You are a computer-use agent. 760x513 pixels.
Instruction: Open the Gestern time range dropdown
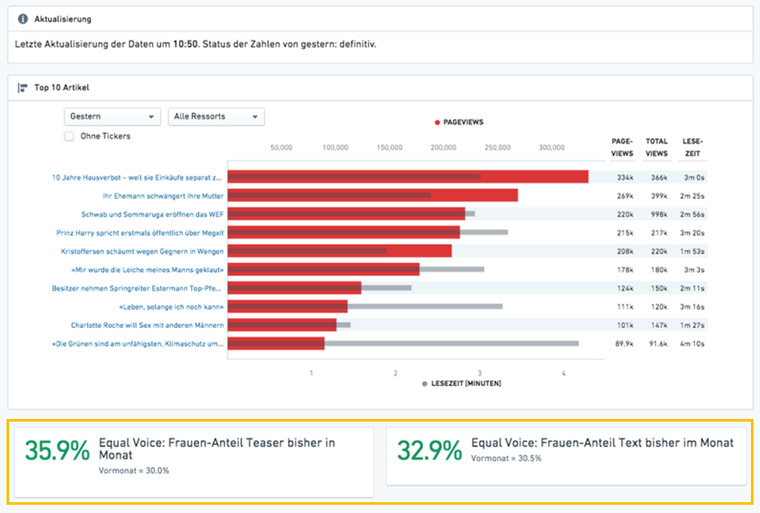tap(112, 116)
